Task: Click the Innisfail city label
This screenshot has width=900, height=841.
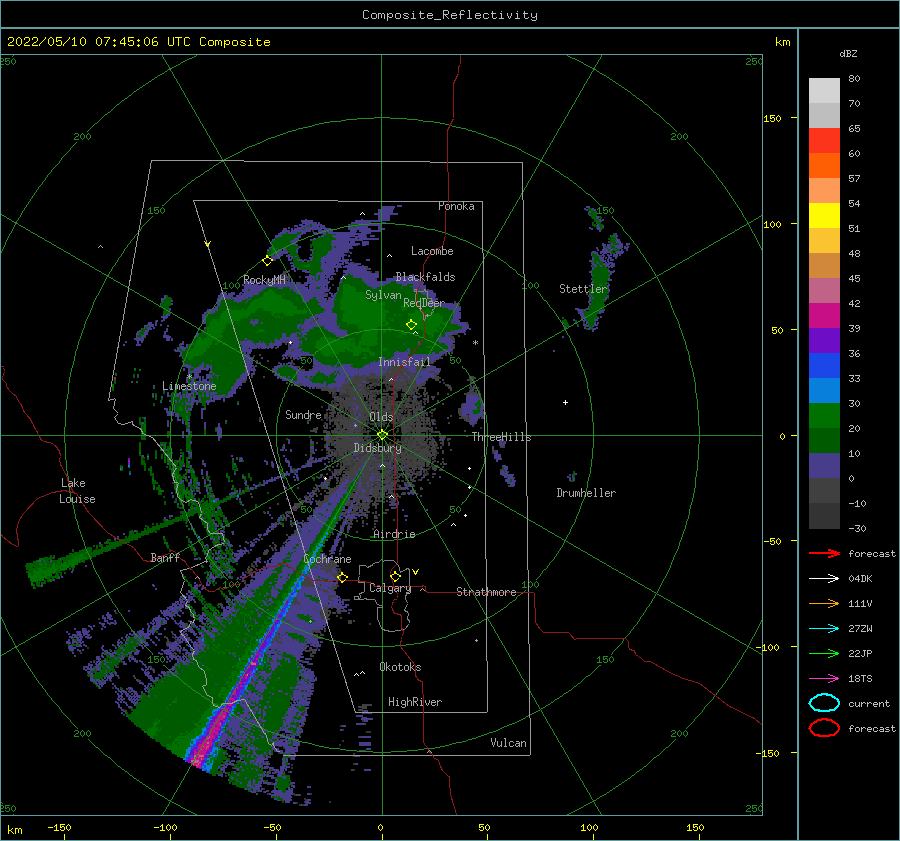Action: pos(404,362)
